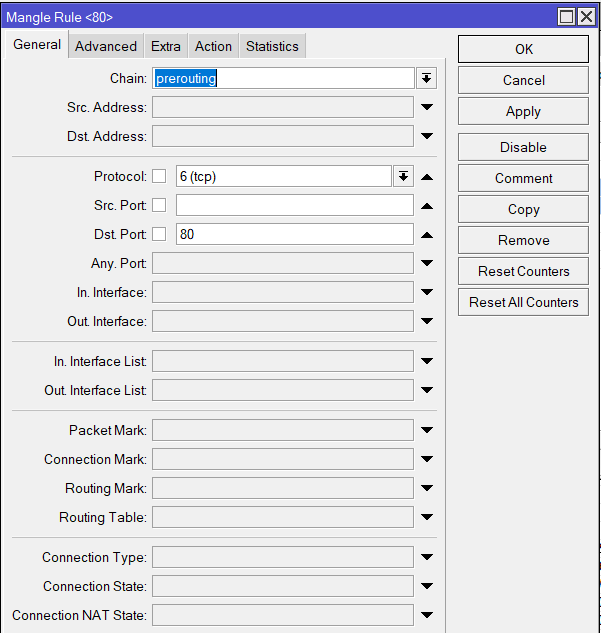The height and width of the screenshot is (633, 601).
Task: Expand the Connection State field
Action: click(x=427, y=587)
